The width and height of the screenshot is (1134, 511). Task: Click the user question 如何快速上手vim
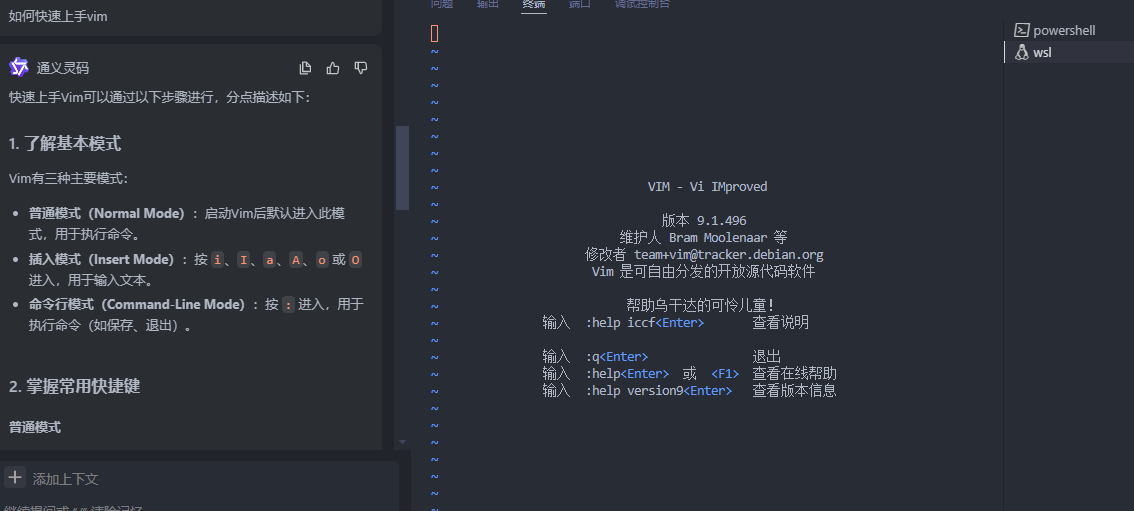58,16
